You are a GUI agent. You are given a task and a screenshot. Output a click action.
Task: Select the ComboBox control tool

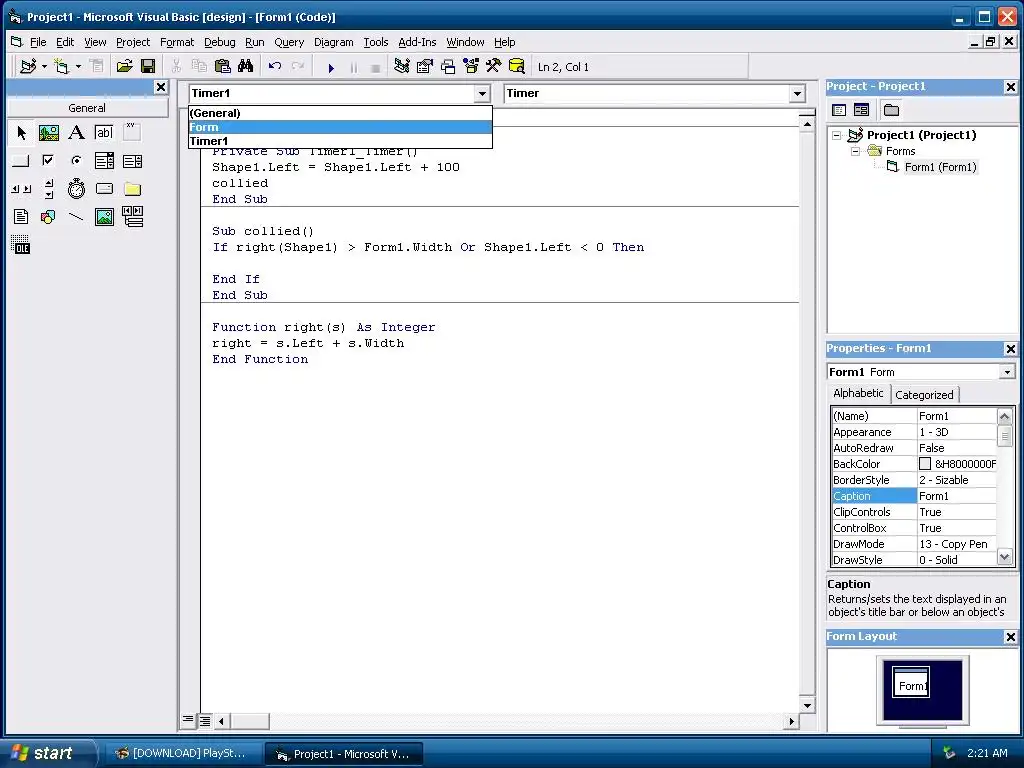[x=104, y=161]
